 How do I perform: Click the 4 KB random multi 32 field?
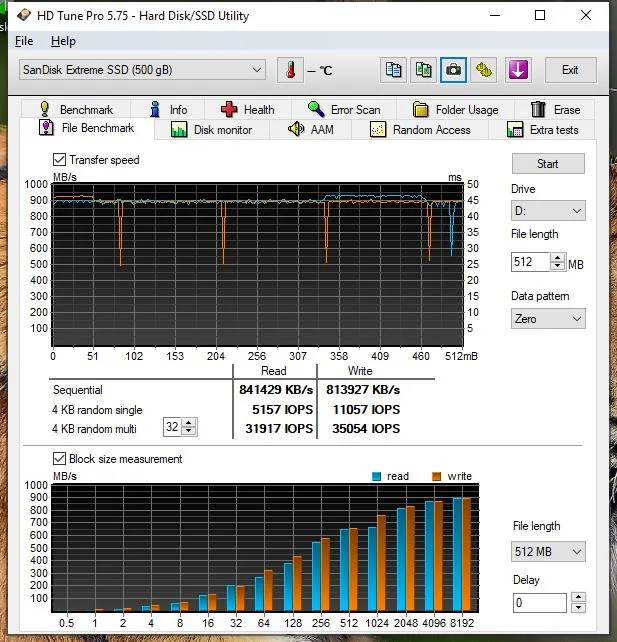click(x=172, y=427)
